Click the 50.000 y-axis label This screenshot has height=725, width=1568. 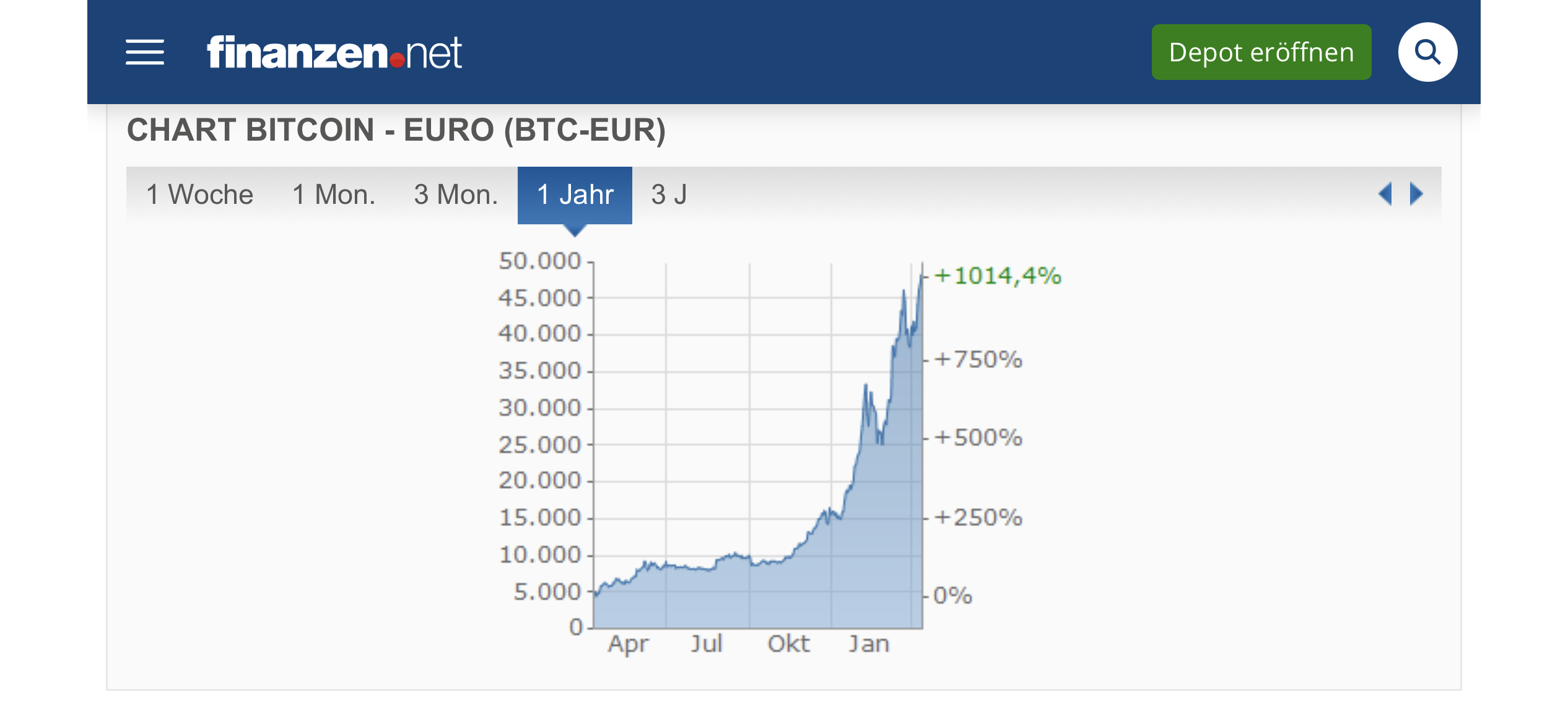540,261
